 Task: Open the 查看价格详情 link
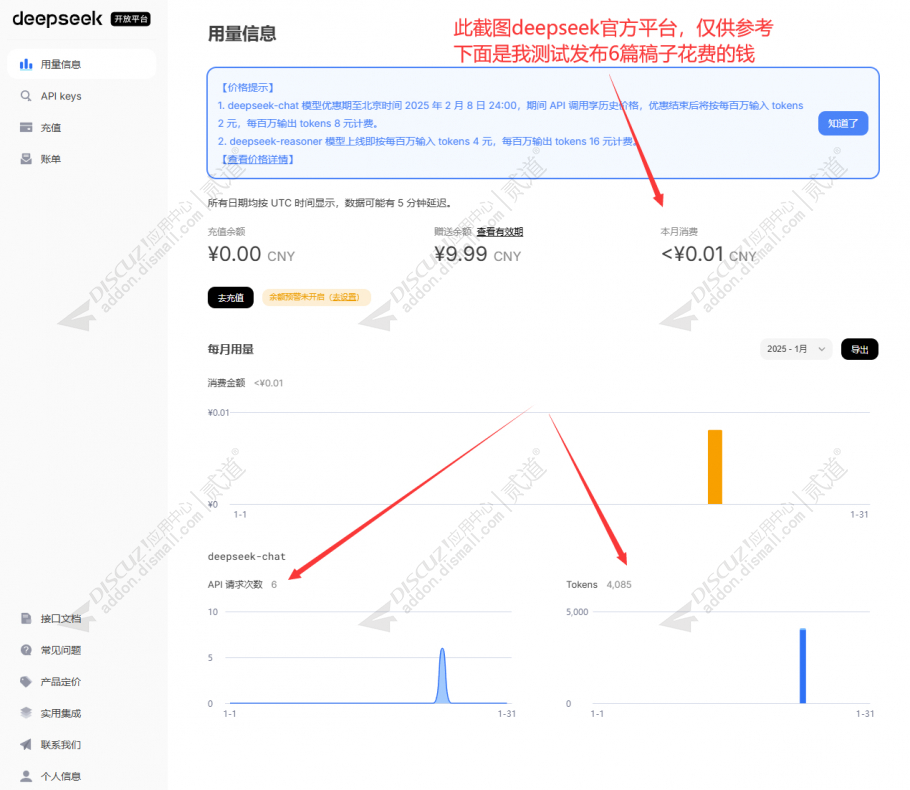(258, 159)
